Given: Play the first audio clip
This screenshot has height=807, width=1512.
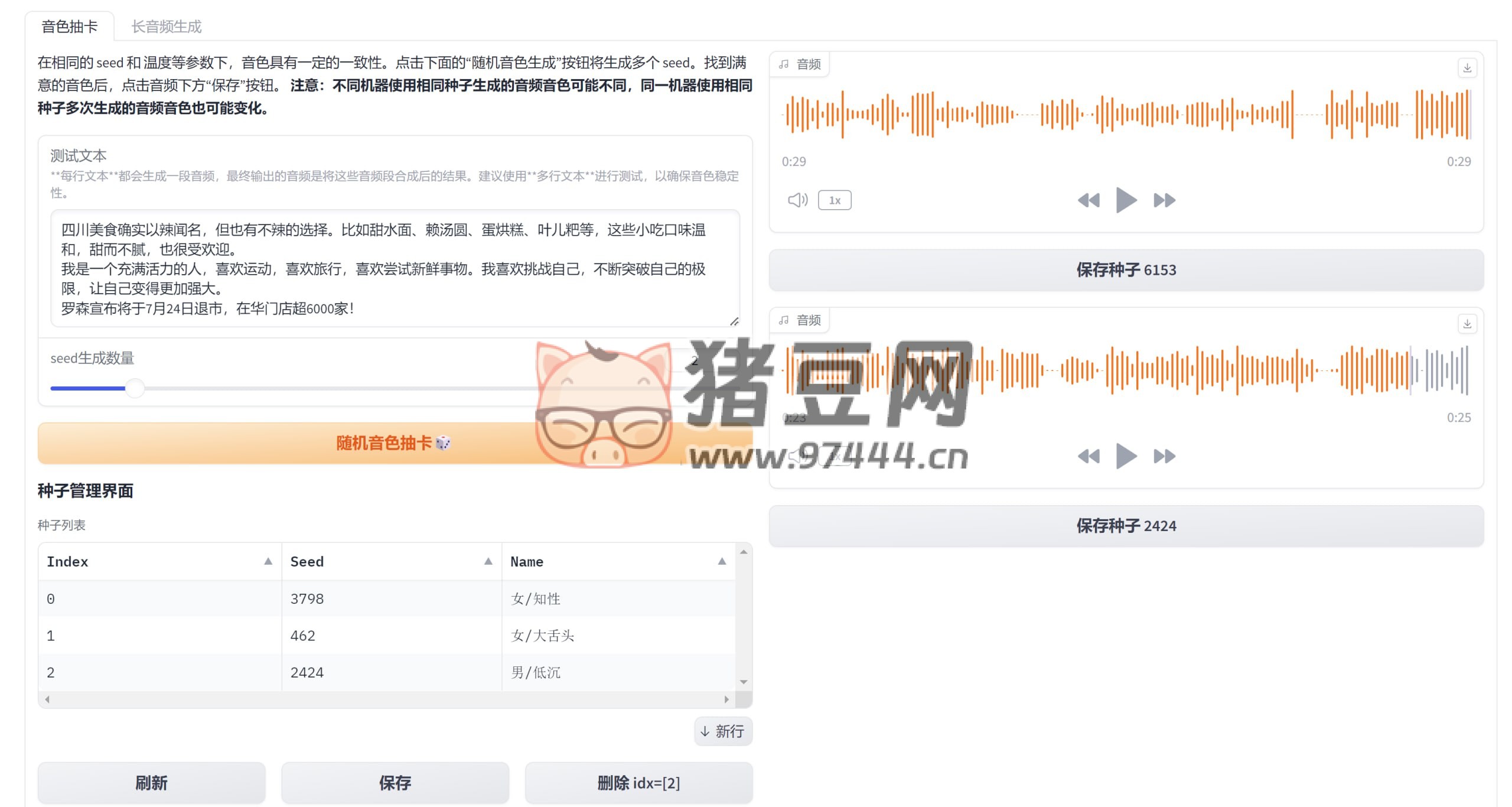Looking at the screenshot, I should (x=1126, y=200).
